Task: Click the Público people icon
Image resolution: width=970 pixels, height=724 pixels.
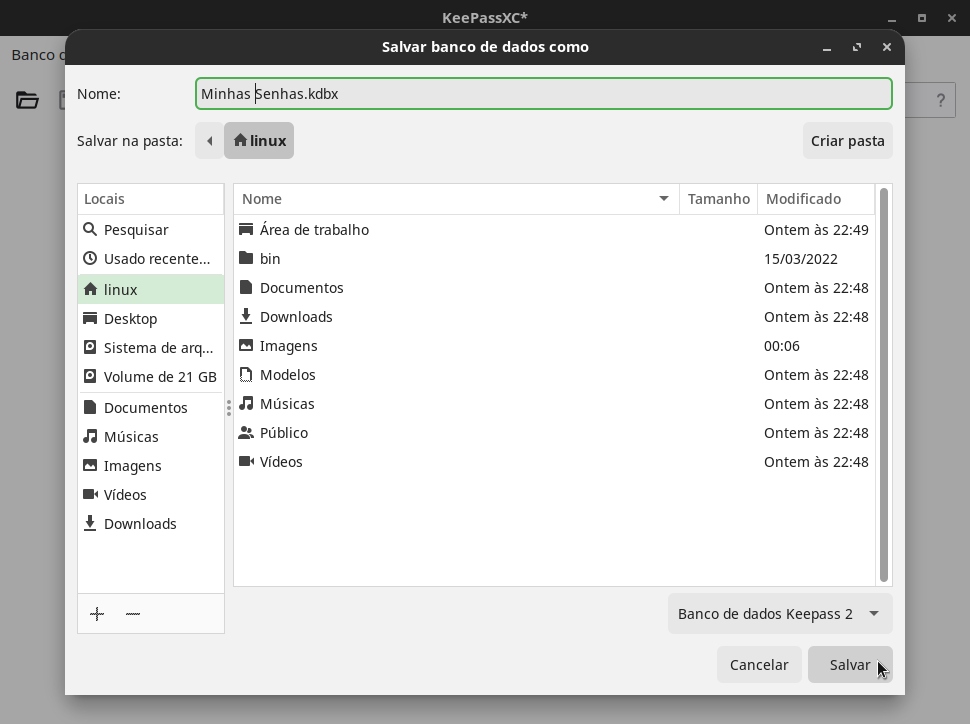Action: coord(246,433)
